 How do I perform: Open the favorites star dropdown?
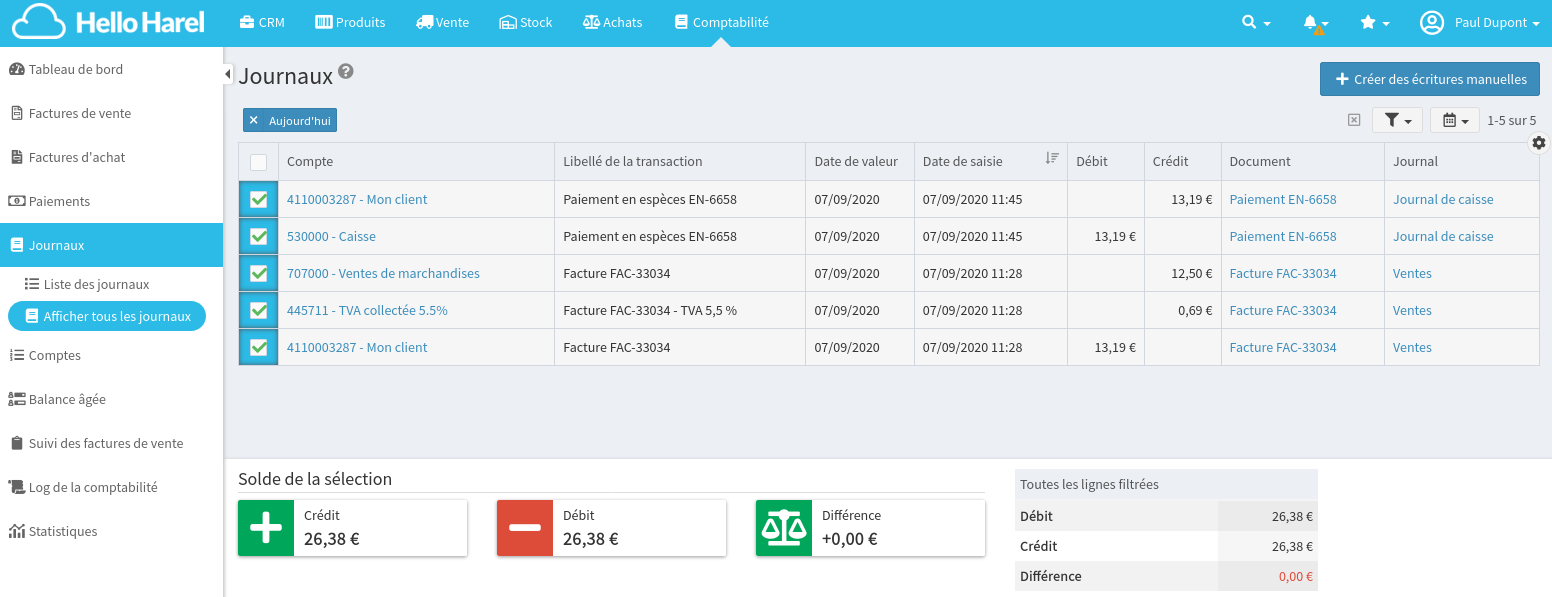pos(1374,23)
